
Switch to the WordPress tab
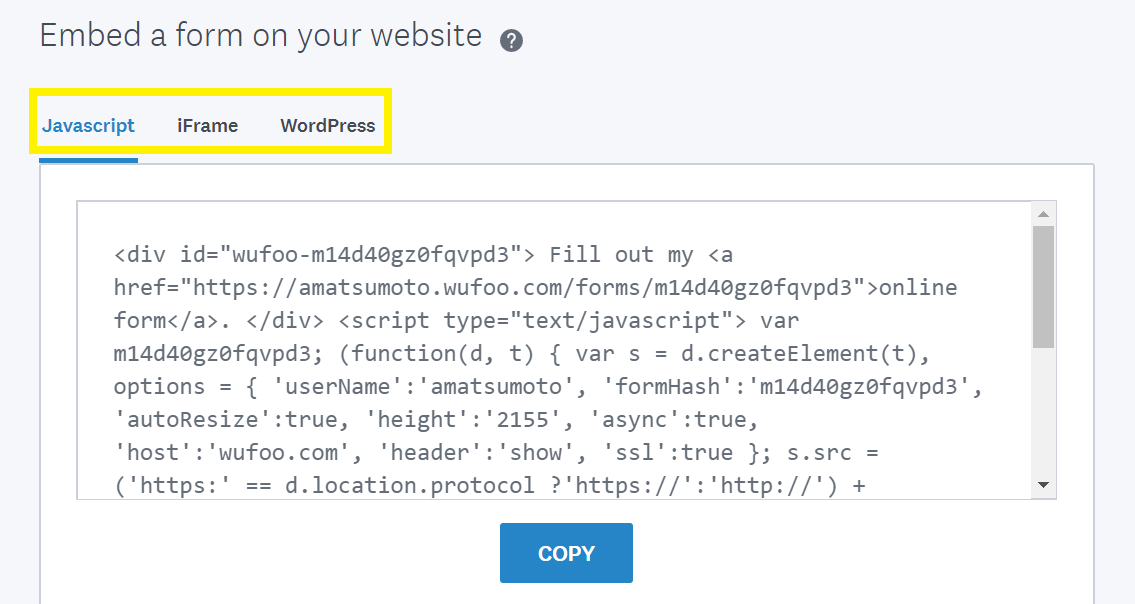pos(327,125)
